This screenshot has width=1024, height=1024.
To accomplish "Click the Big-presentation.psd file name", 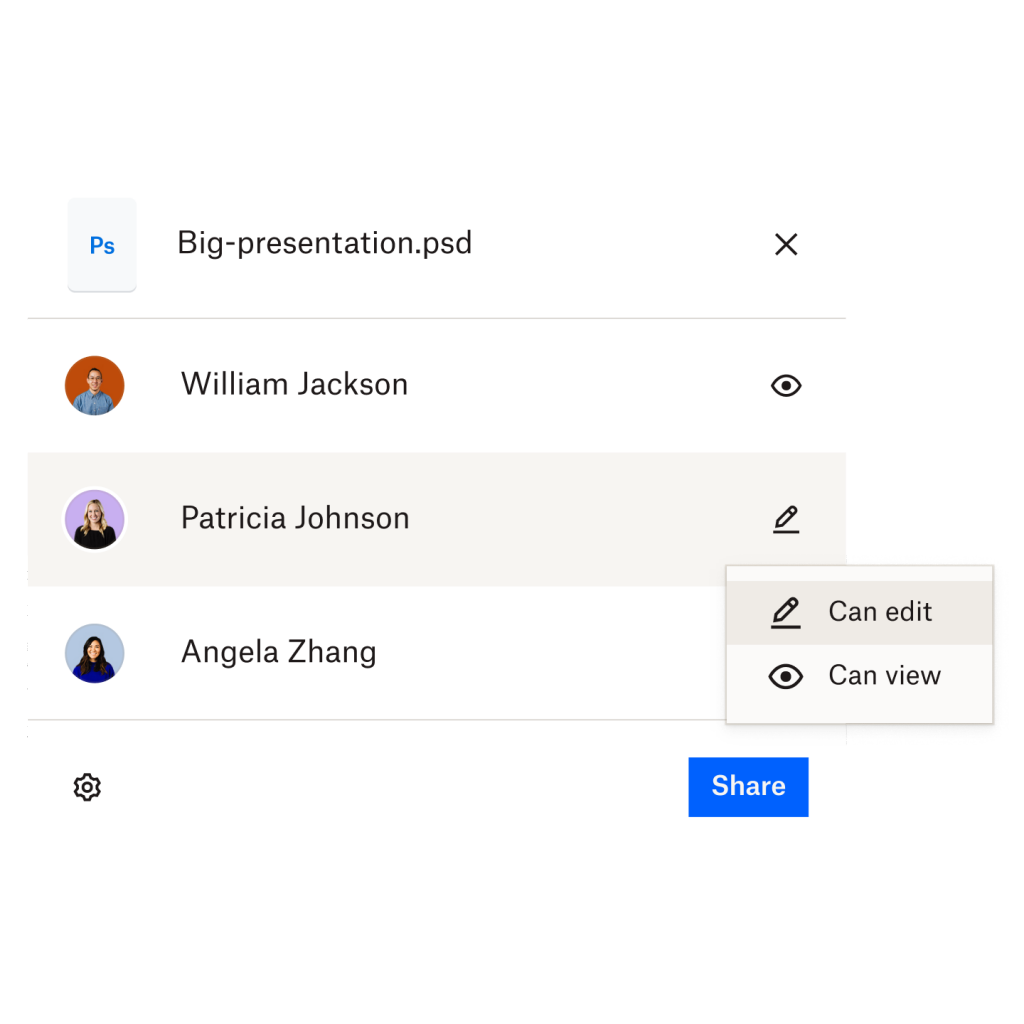I will click(x=324, y=243).
